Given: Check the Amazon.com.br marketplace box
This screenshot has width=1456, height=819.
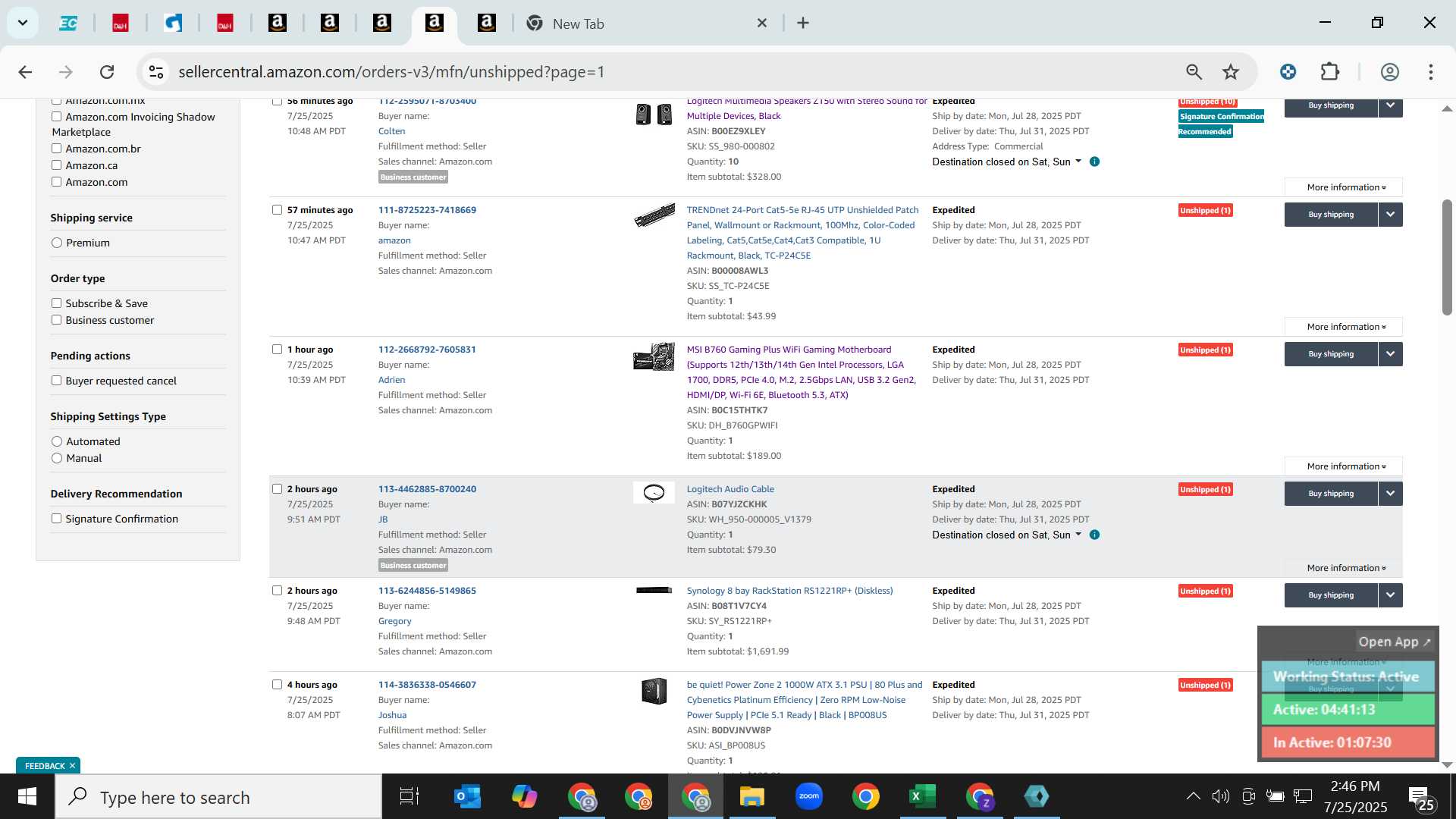Looking at the screenshot, I should (x=56, y=149).
